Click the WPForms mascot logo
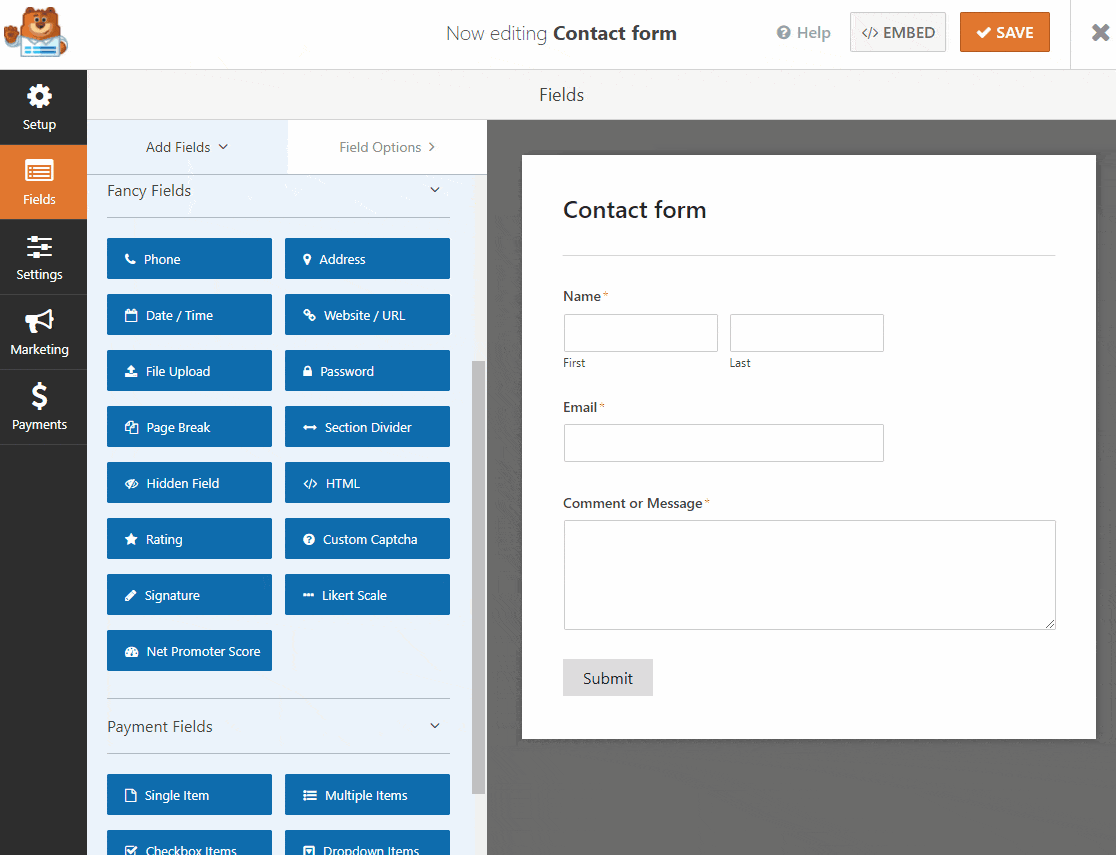The height and width of the screenshot is (855, 1116). point(36,33)
